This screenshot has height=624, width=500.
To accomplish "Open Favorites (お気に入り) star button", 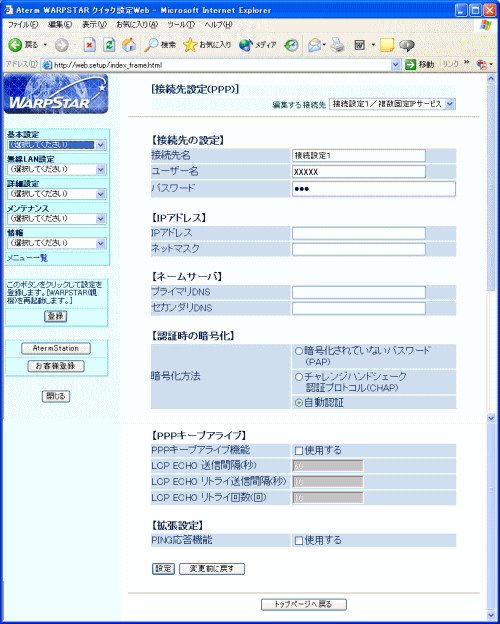I will 207,45.
